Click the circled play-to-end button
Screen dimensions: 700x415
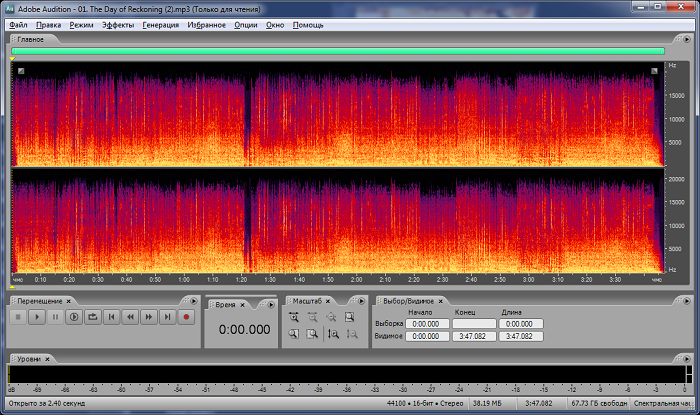coord(74,317)
